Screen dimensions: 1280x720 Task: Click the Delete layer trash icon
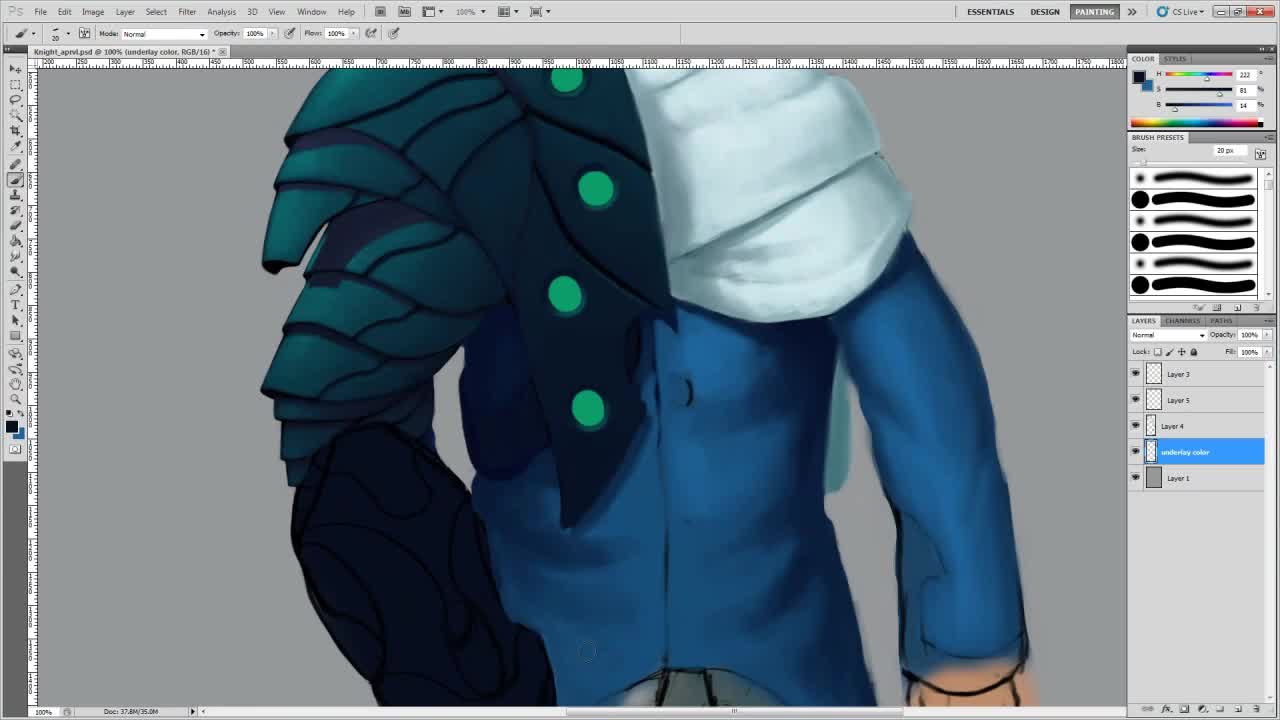tap(1256, 709)
